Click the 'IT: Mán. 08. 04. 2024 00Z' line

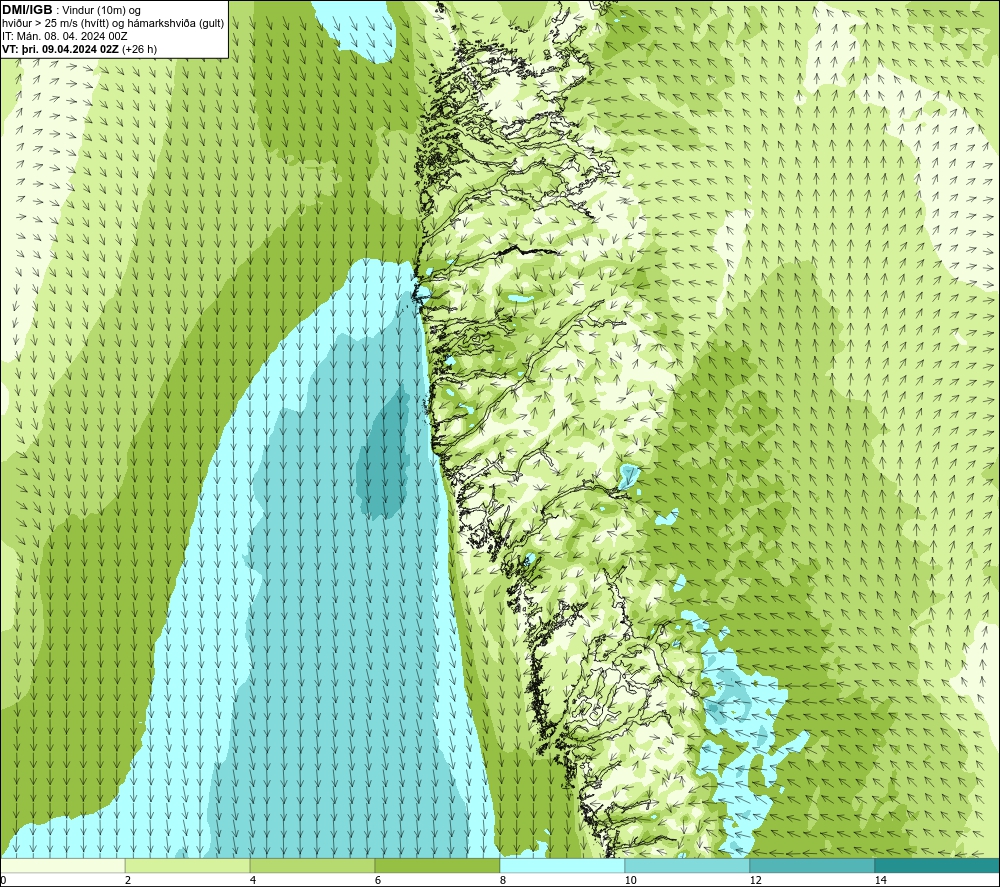(64, 36)
